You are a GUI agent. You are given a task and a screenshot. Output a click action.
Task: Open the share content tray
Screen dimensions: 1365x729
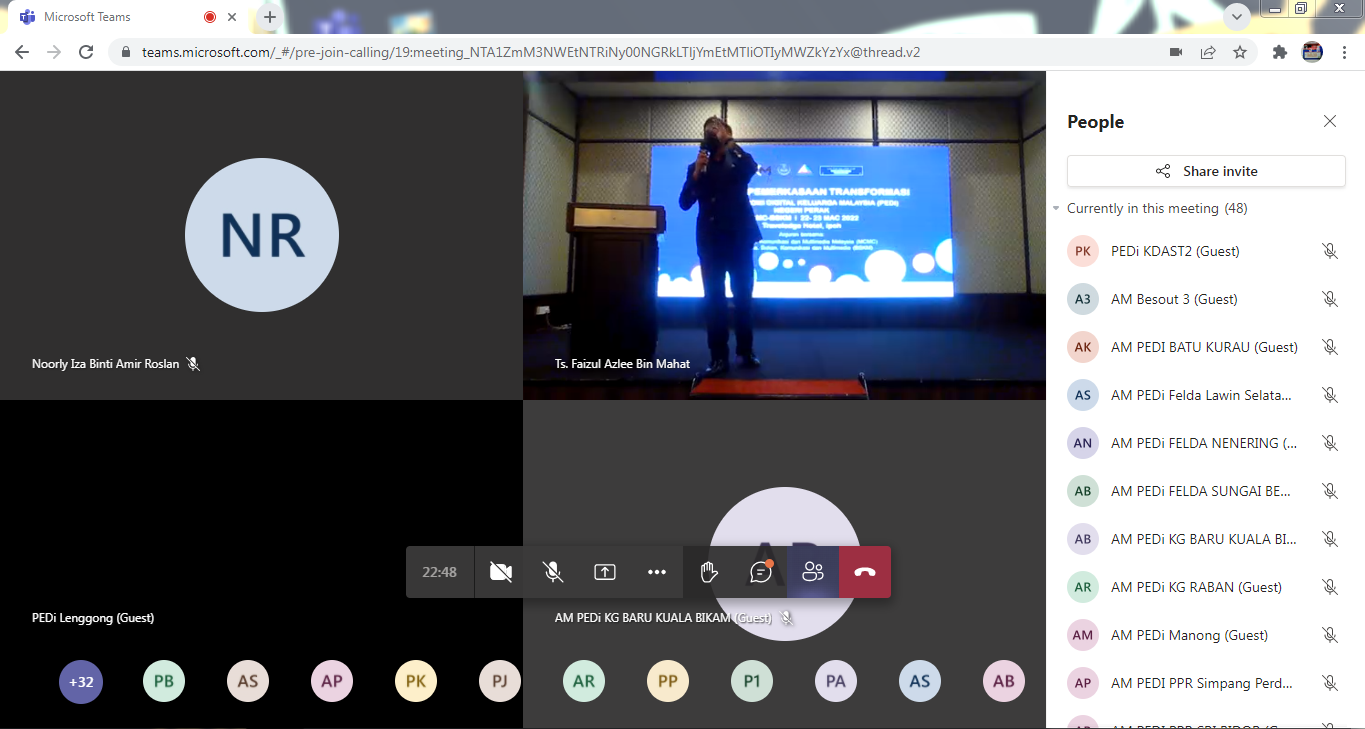coord(604,572)
